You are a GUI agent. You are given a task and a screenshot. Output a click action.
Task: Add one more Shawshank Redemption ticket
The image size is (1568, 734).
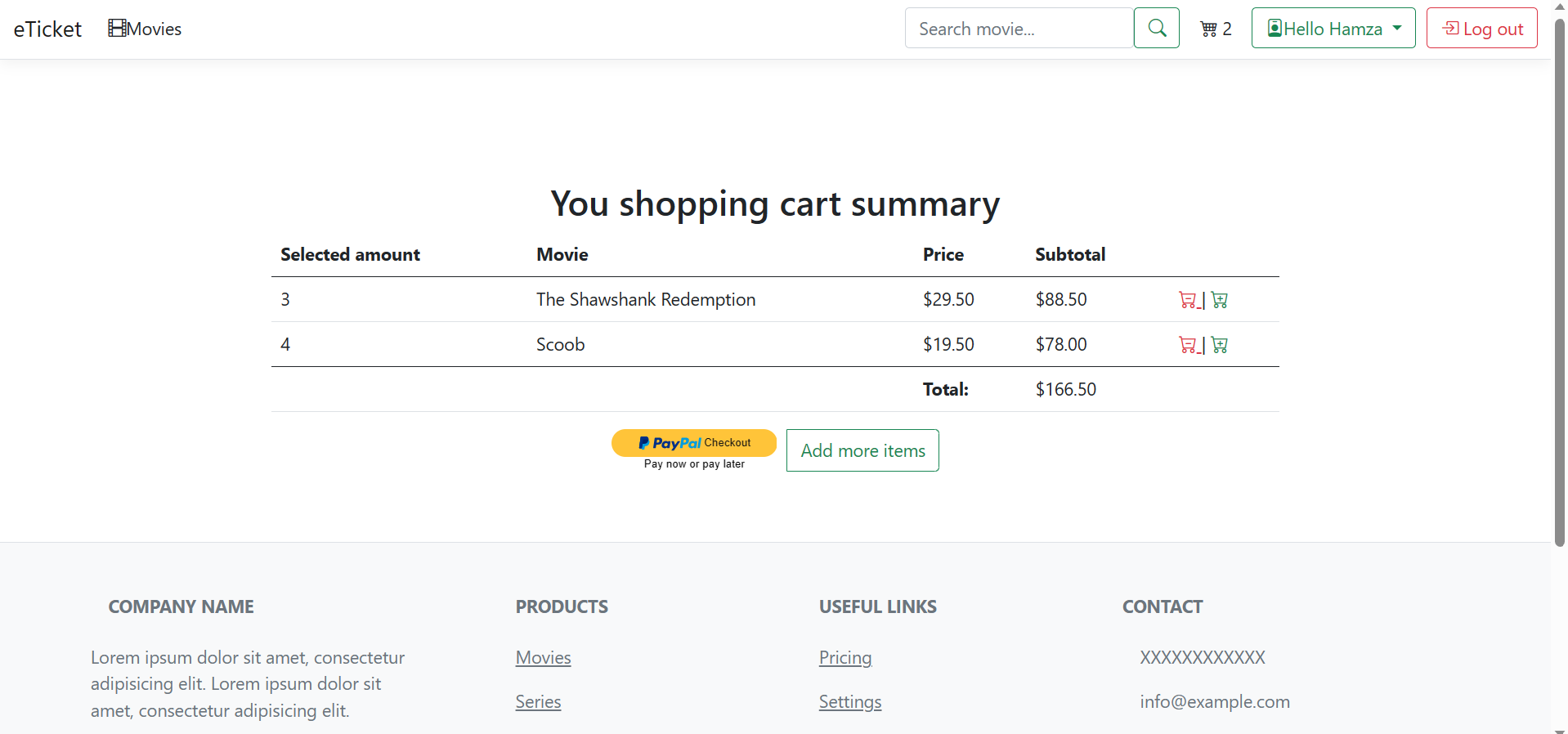point(1220,300)
